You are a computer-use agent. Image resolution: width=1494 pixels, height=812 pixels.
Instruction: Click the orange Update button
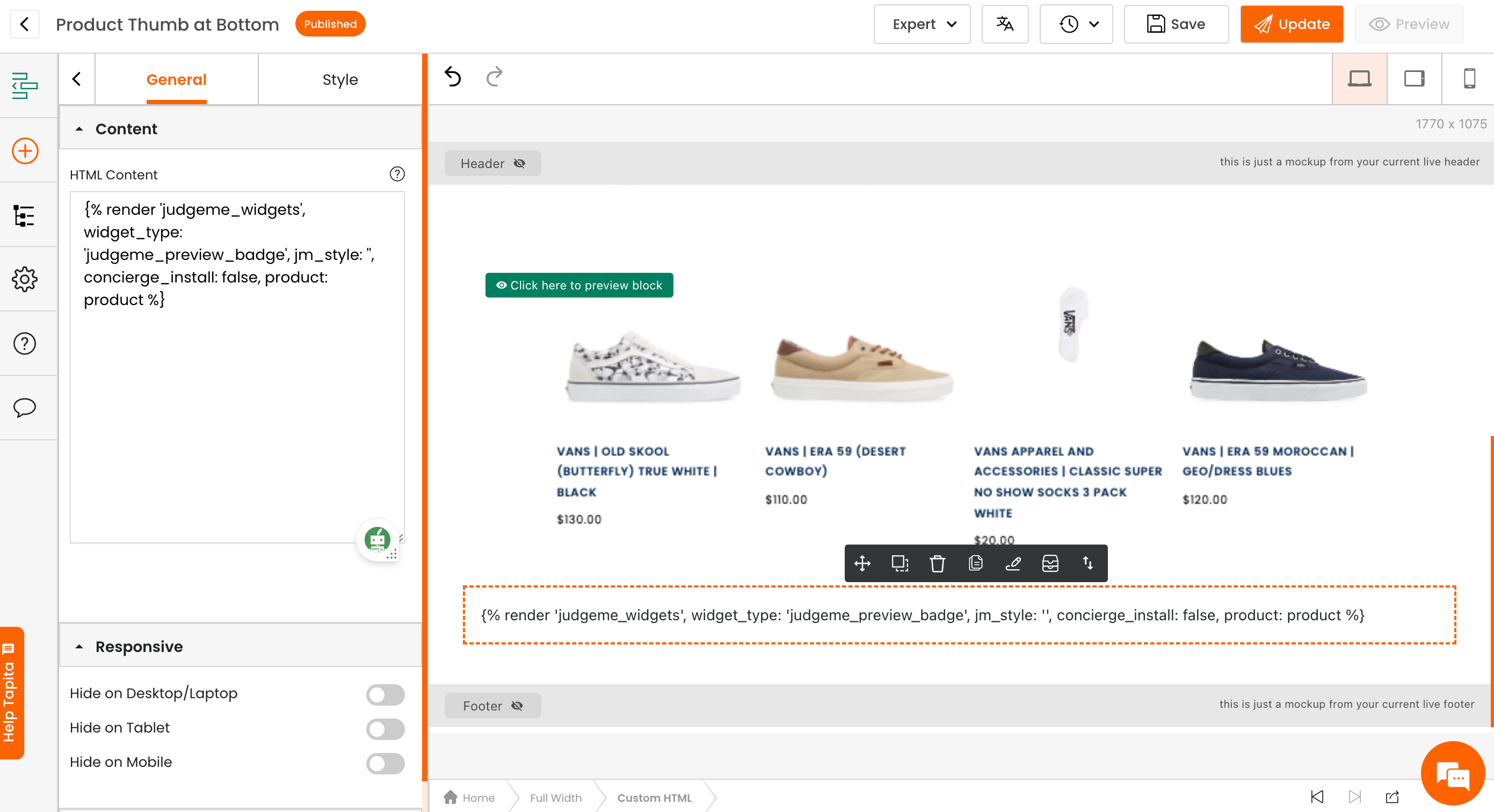pyautogui.click(x=1292, y=24)
